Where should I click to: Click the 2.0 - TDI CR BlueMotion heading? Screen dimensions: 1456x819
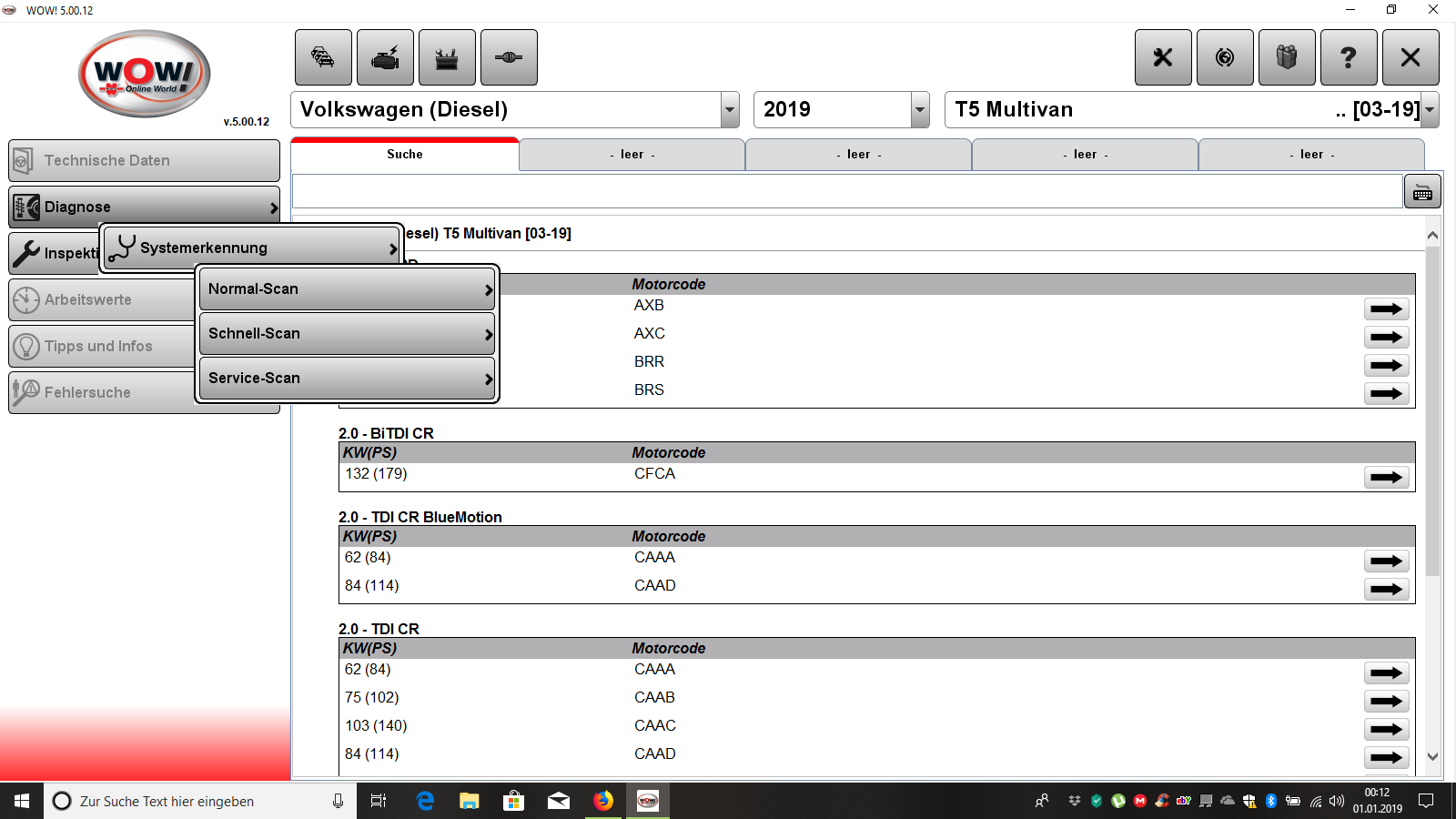[x=420, y=517]
